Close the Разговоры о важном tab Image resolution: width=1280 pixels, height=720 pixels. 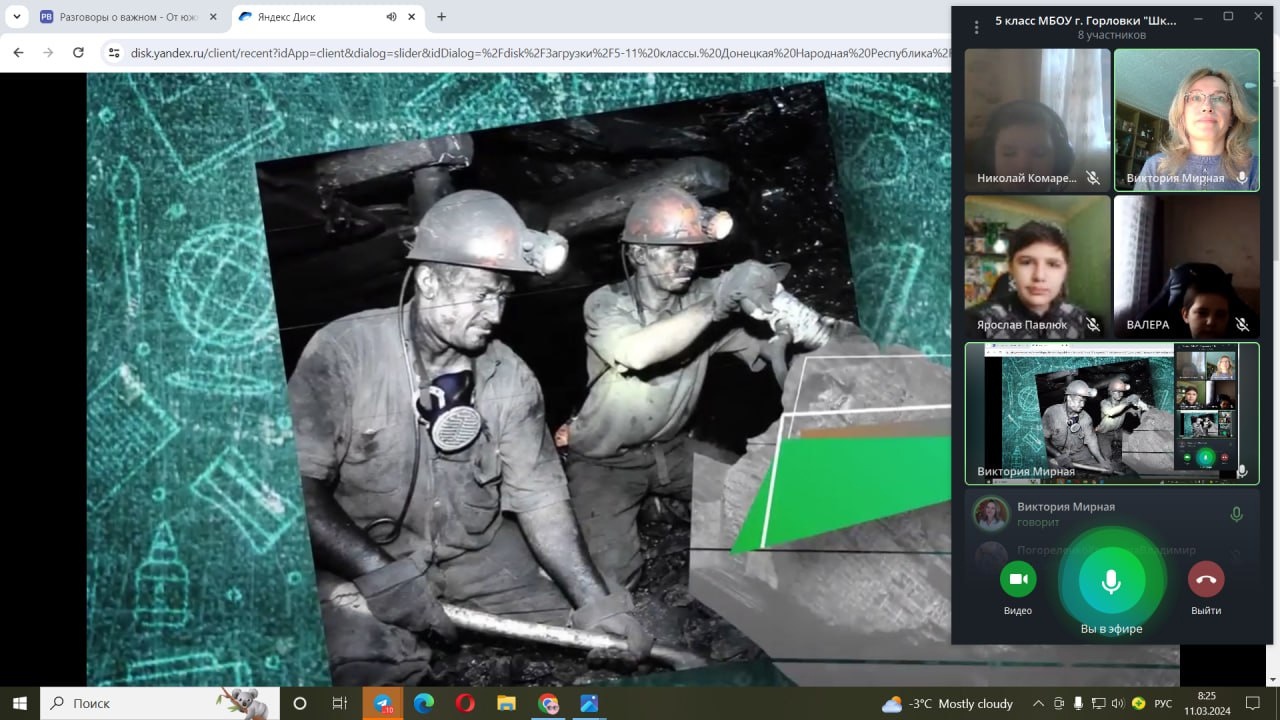pos(213,17)
